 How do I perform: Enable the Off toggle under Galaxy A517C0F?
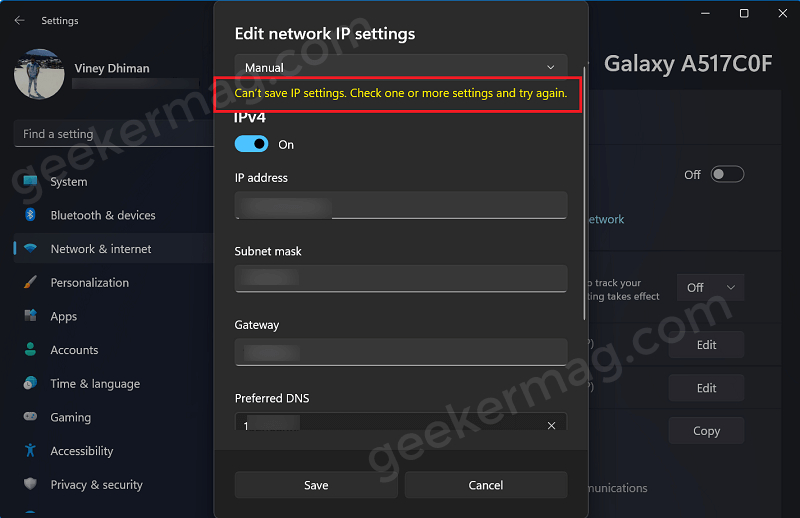727,175
